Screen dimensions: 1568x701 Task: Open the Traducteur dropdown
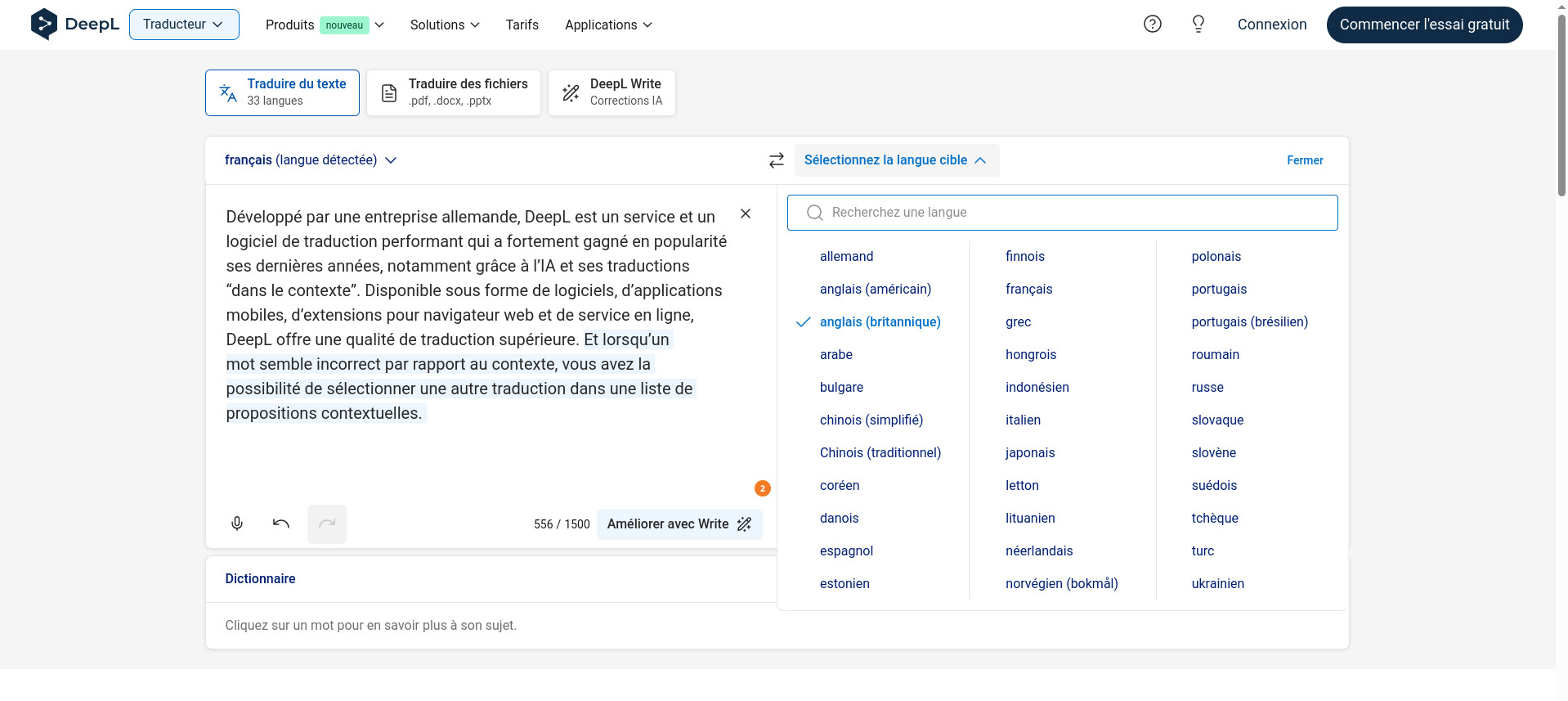click(x=184, y=25)
